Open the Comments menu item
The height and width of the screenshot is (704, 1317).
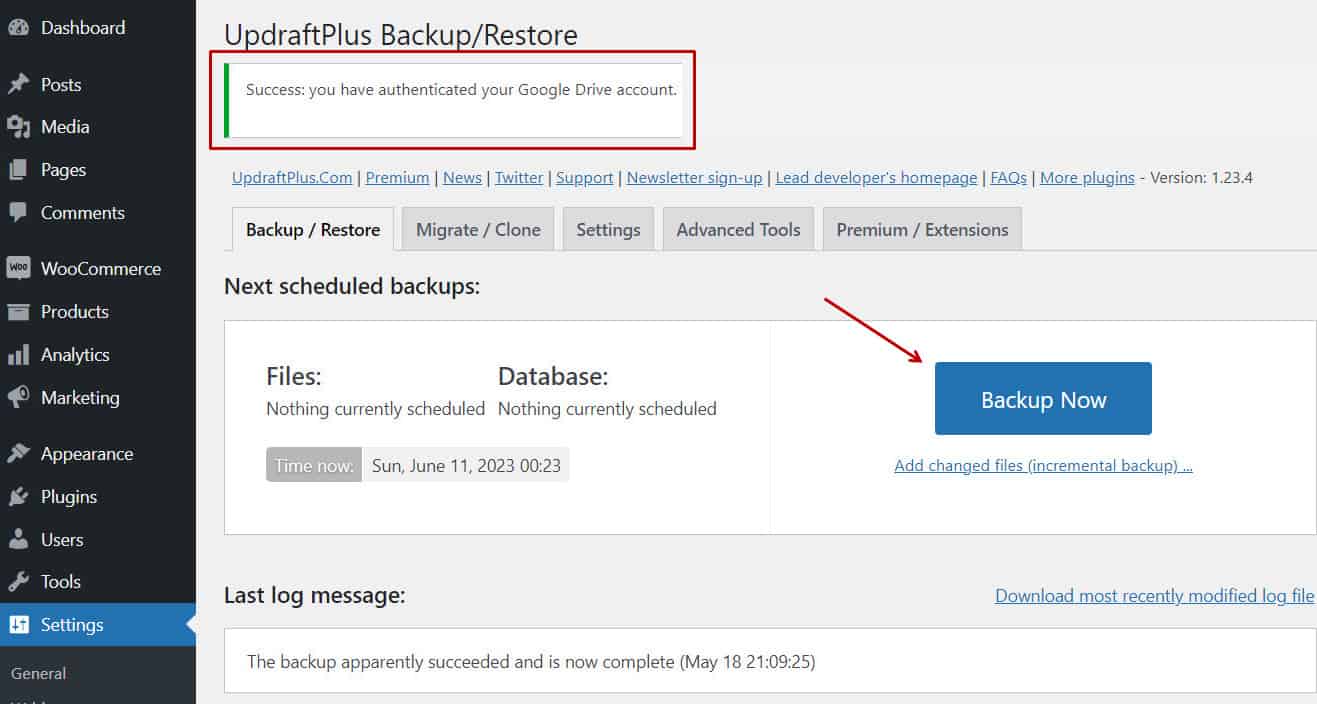[98, 213]
